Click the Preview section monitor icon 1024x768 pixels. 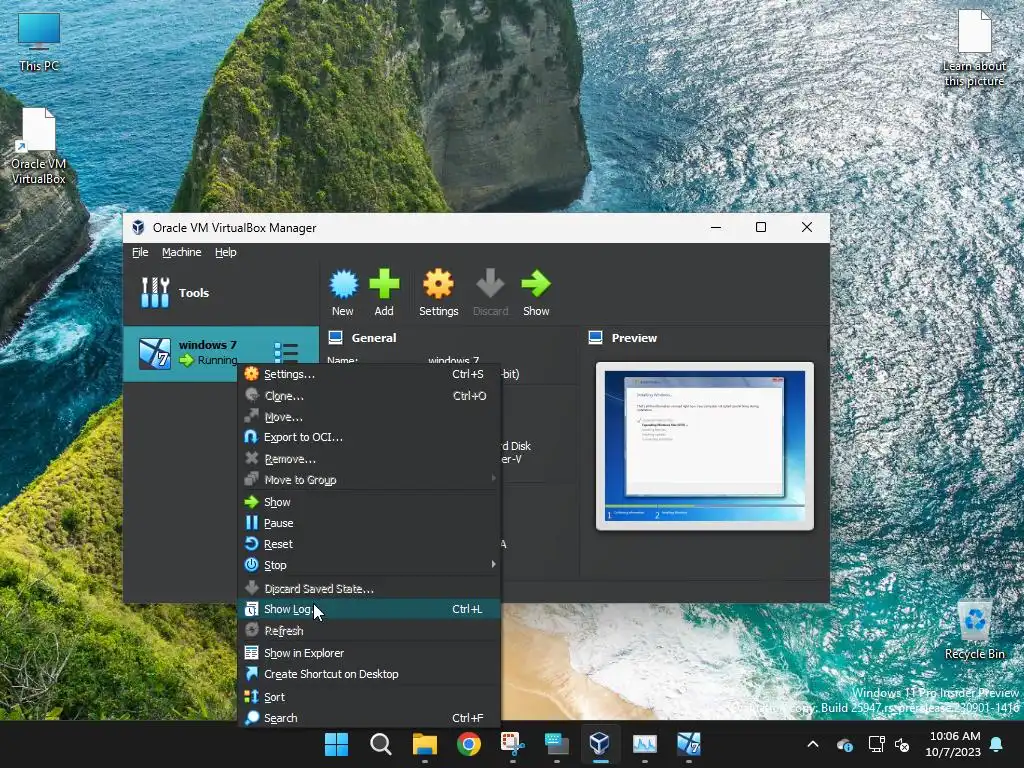click(596, 338)
